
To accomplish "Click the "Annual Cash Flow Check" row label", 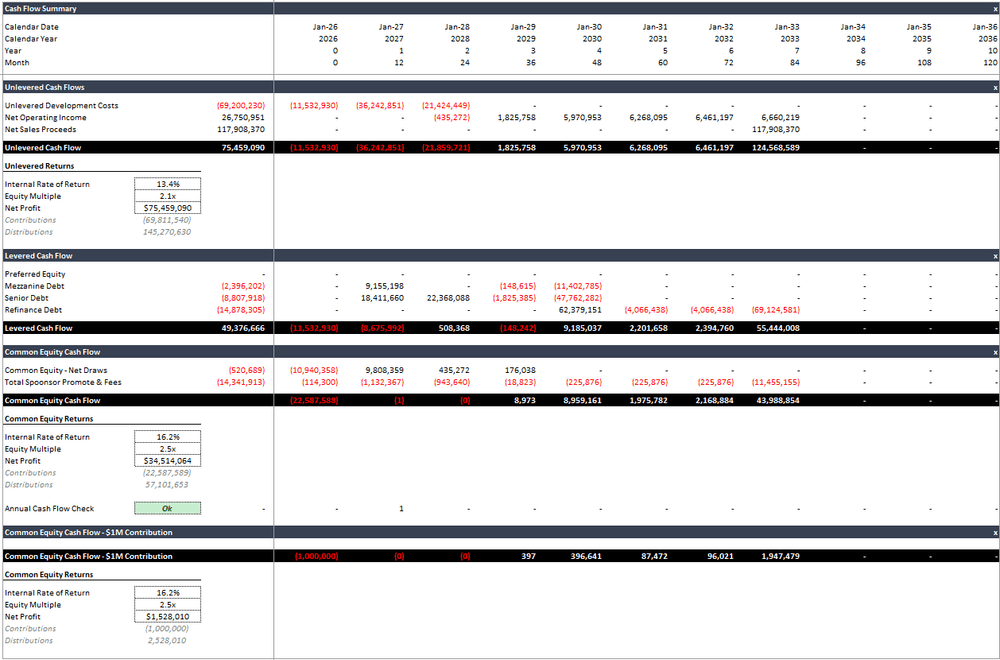I will [49, 509].
